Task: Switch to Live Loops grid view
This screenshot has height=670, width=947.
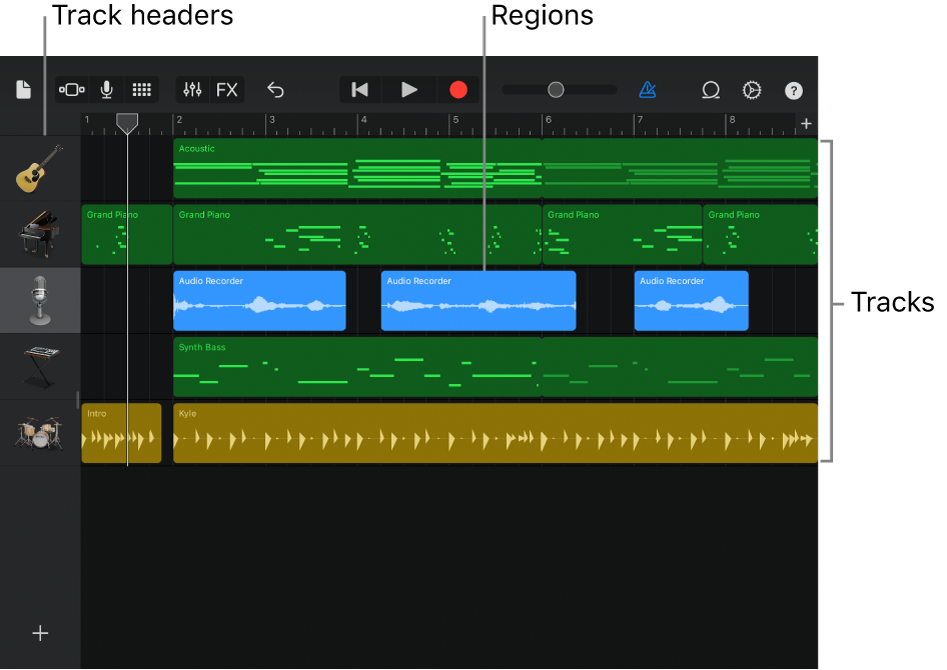Action: [x=141, y=89]
